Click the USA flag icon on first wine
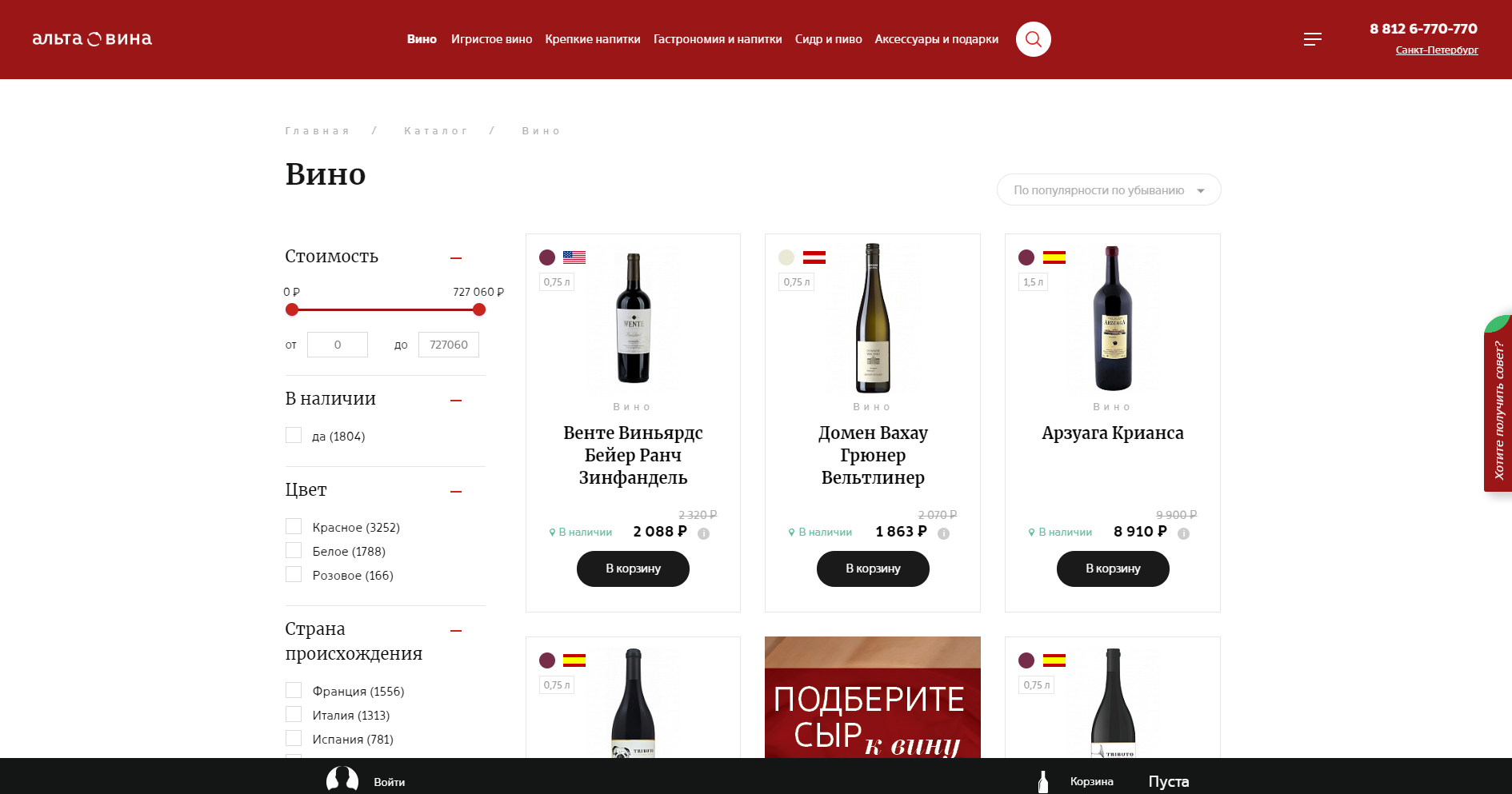Screen dimensions: 1512x794 tap(574, 257)
